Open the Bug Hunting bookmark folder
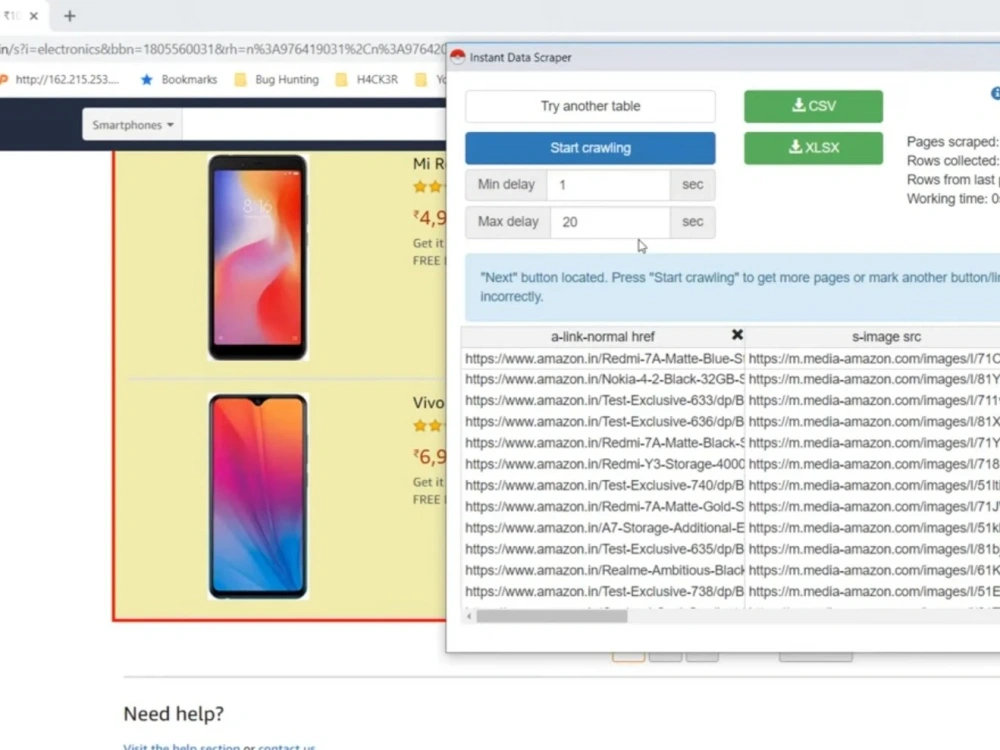1000x750 pixels. click(x=277, y=80)
